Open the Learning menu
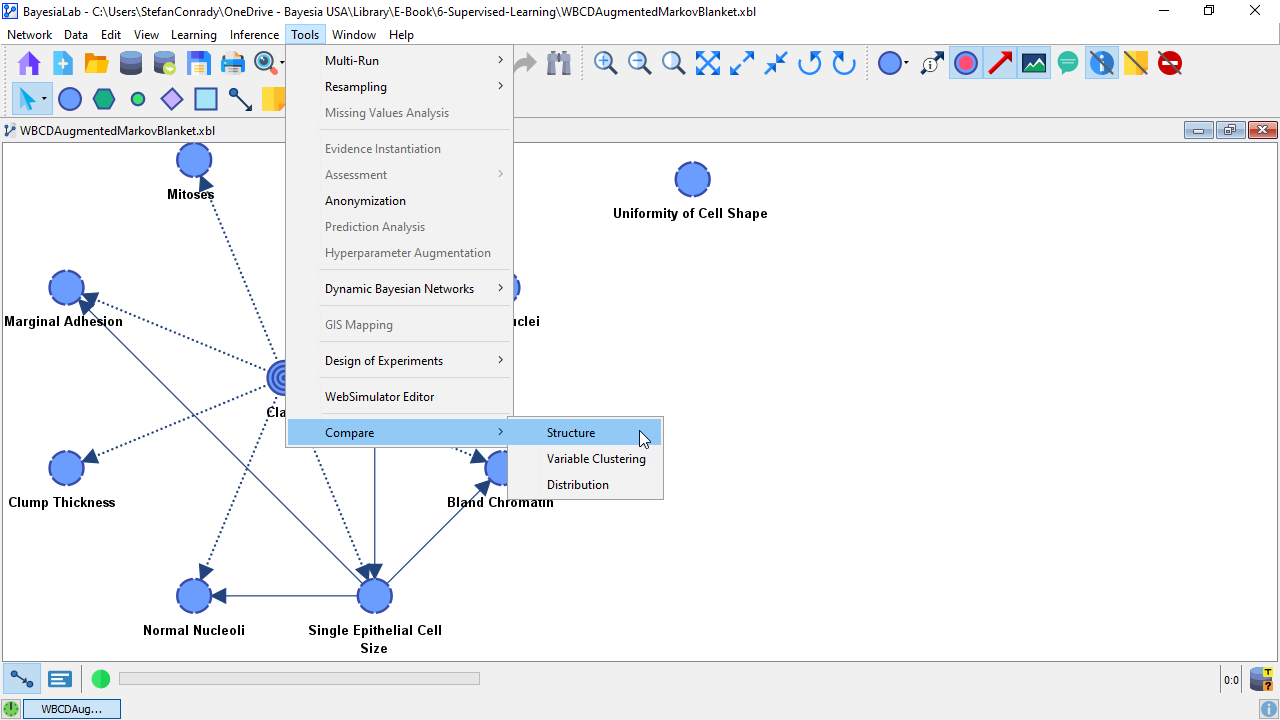Screen dimensions: 1280x720 194,35
